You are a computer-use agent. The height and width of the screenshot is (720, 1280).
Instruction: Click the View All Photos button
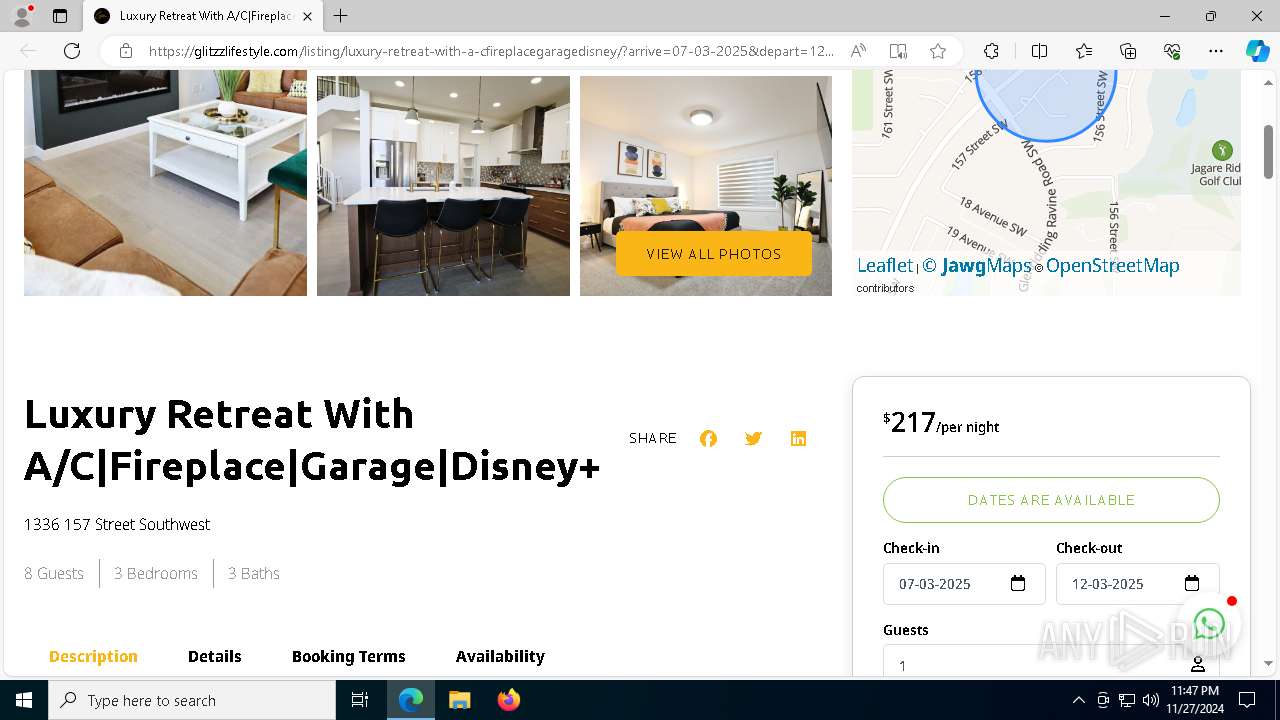(714, 254)
